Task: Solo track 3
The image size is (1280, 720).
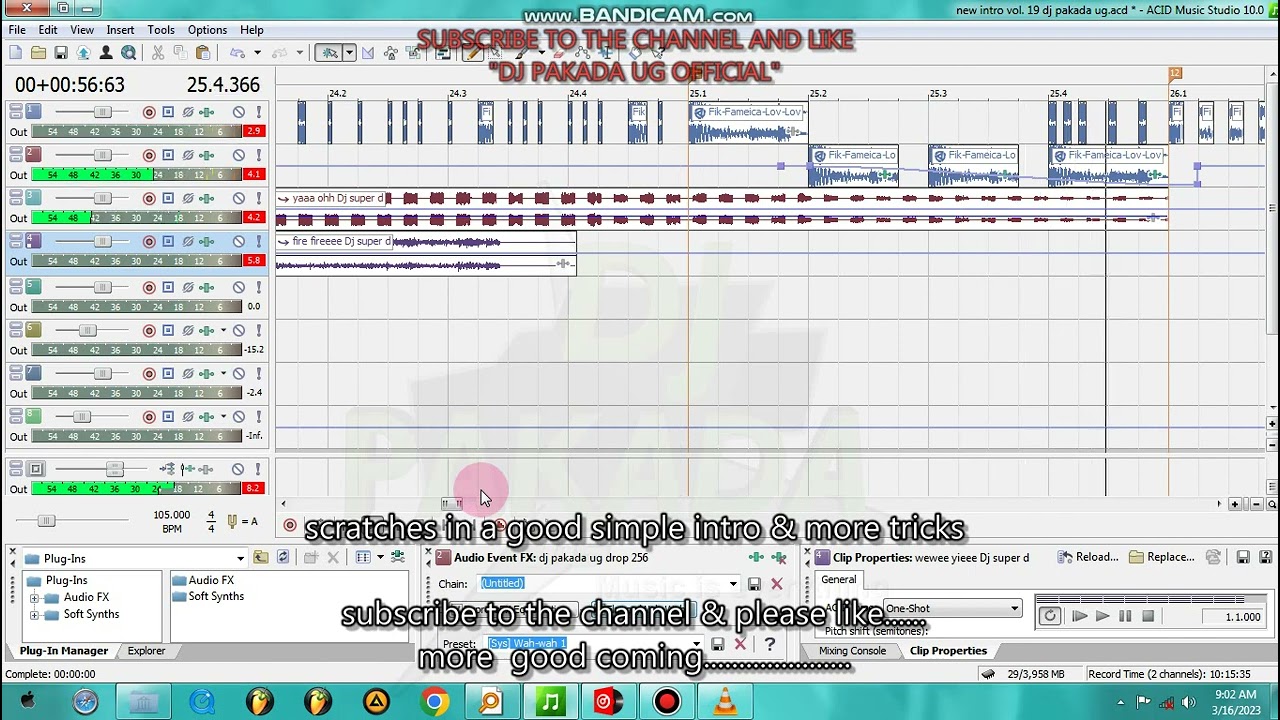Action: coord(258,198)
